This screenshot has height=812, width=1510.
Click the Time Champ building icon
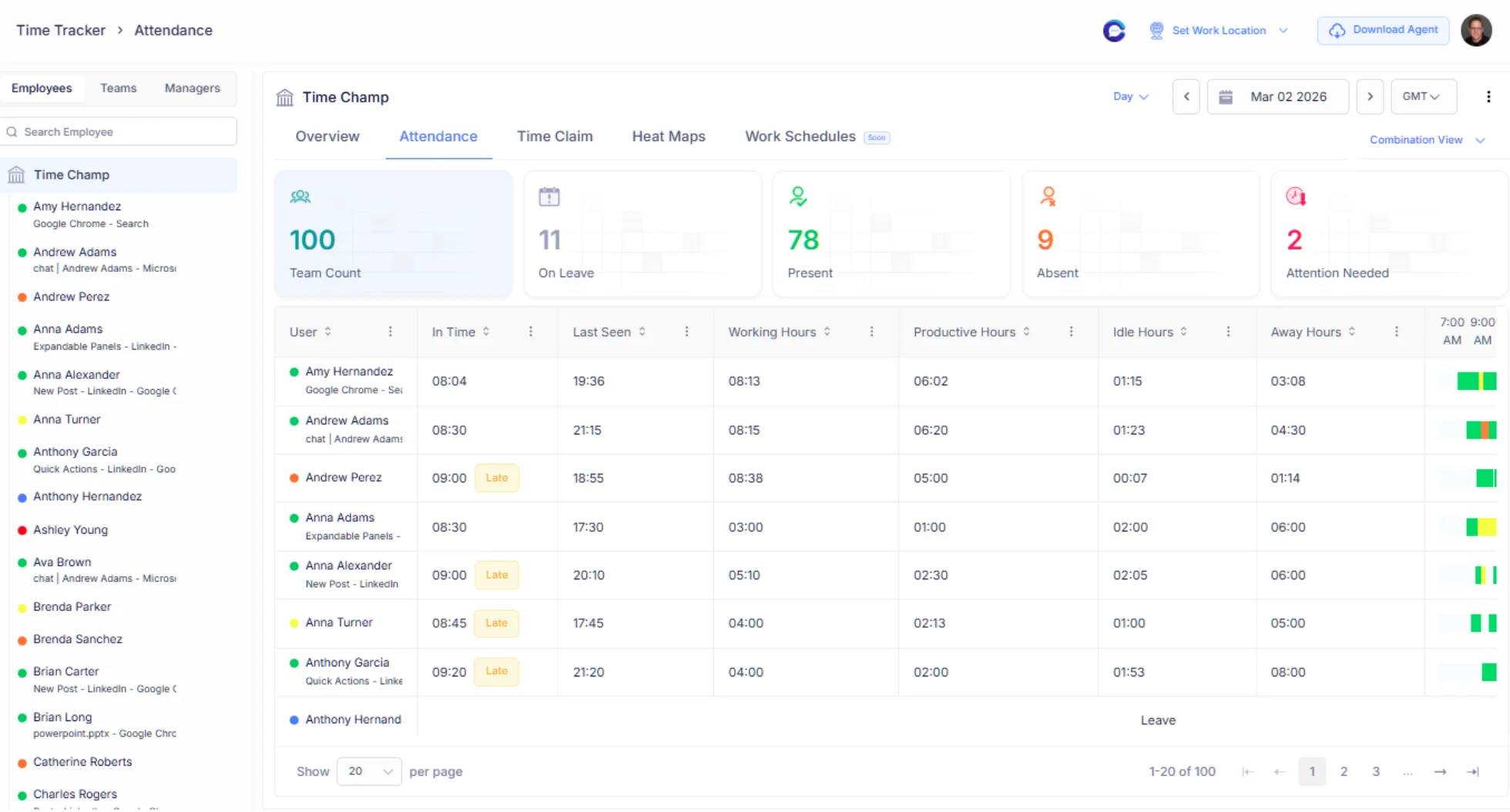click(x=284, y=97)
